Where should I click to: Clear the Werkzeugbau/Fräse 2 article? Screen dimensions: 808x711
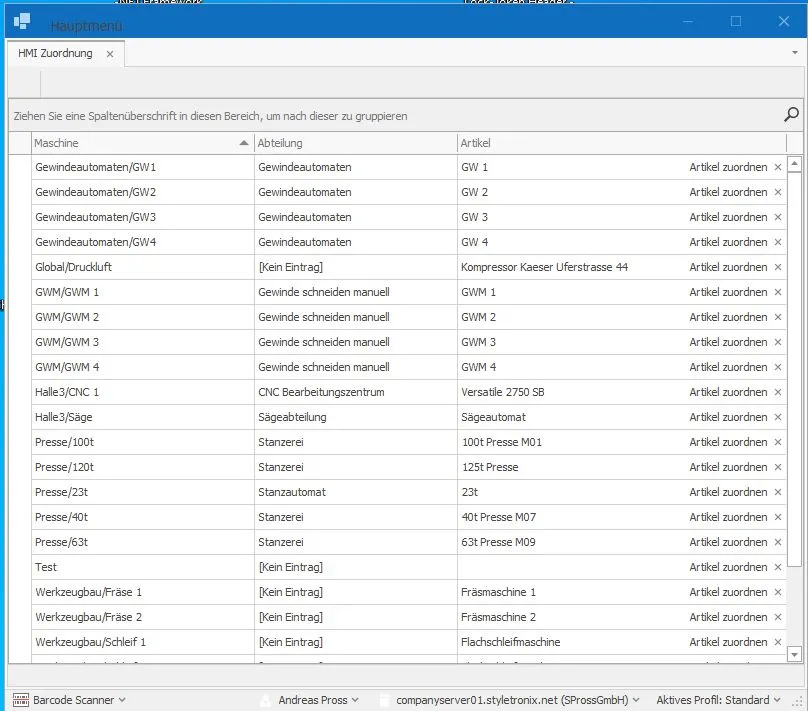[778, 617]
